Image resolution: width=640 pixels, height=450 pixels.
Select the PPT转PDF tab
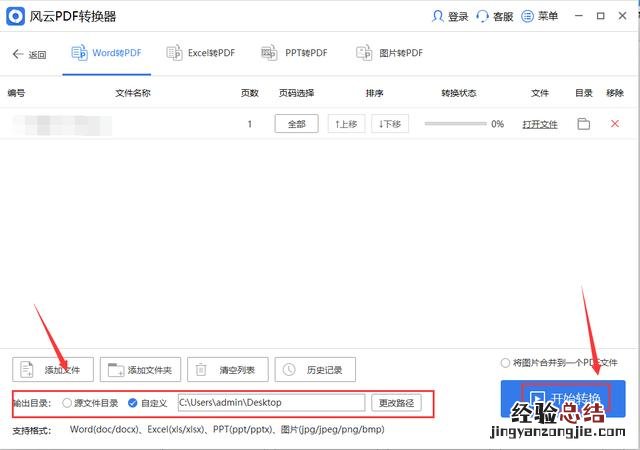point(293,53)
